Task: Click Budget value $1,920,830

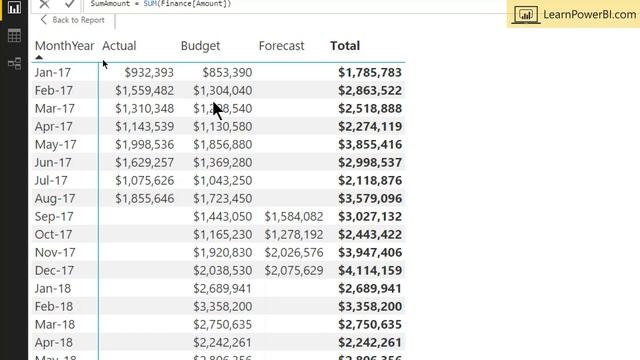Action: coord(223,252)
